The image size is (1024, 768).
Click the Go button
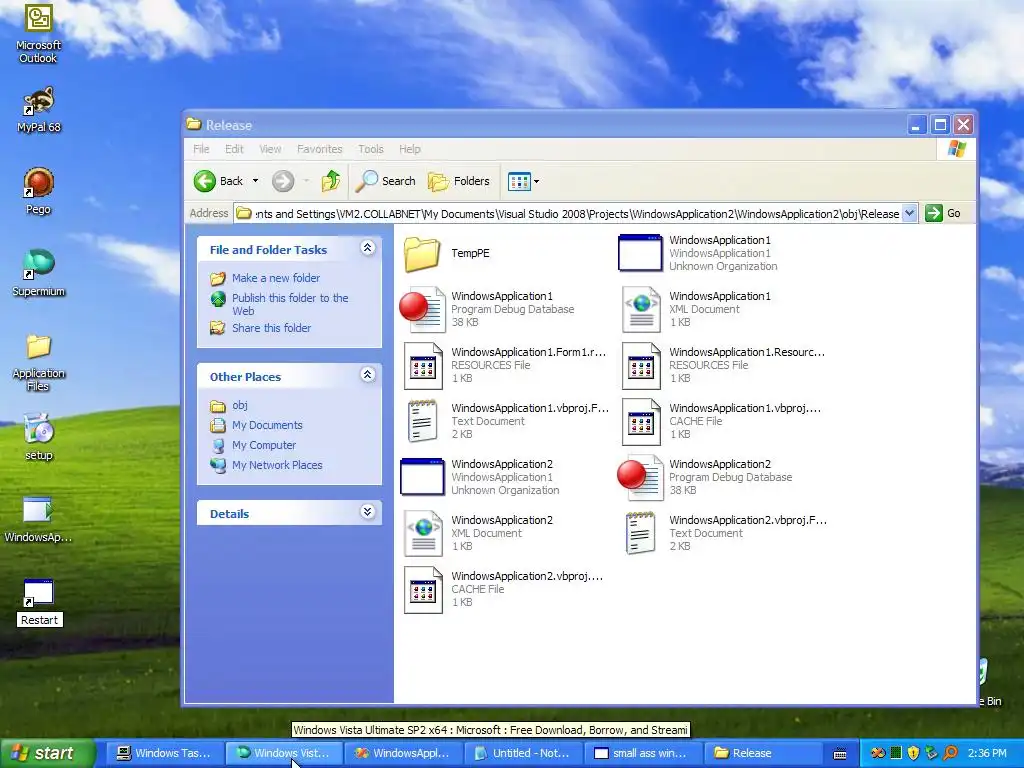click(943, 214)
